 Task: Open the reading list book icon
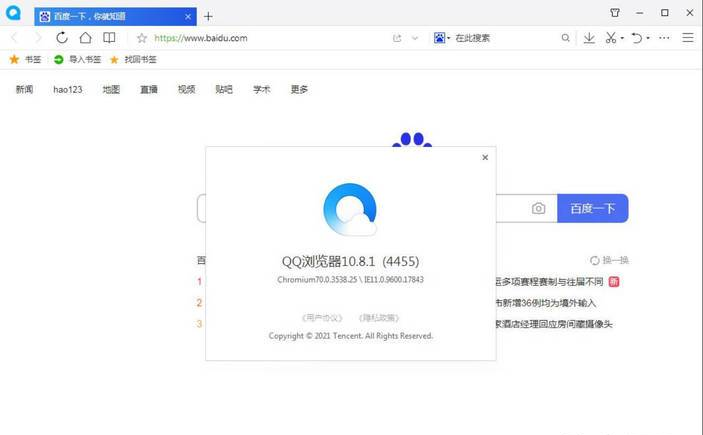click(x=109, y=38)
